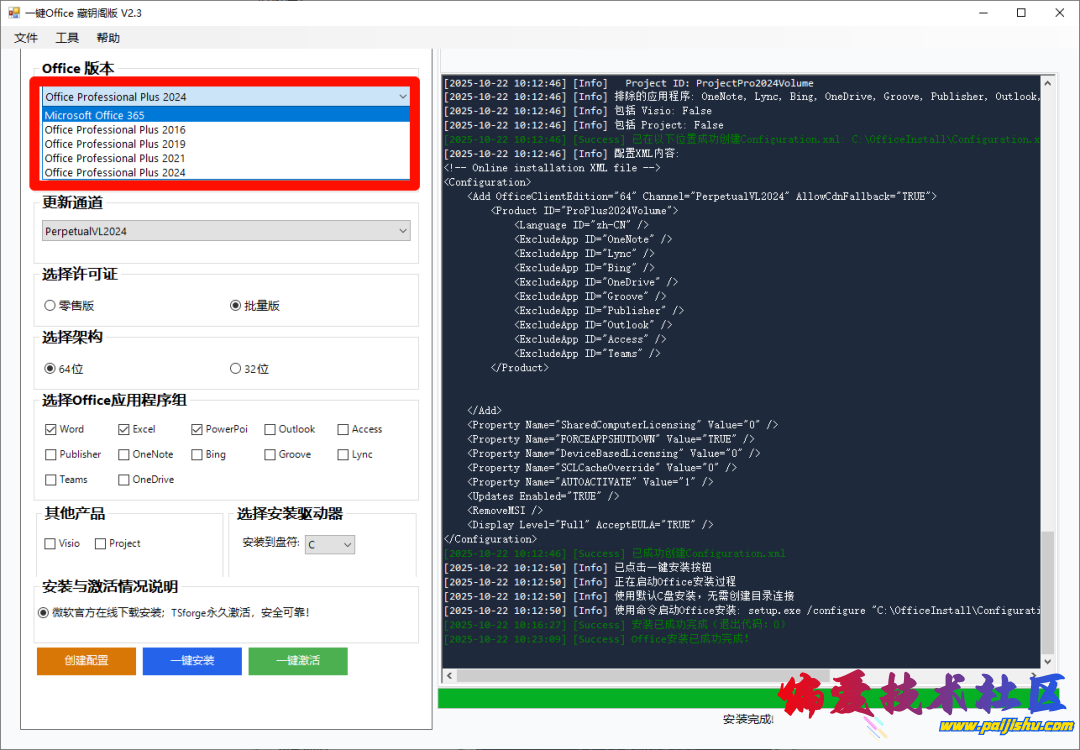
Task: Enable the Outlook checkbox
Action: click(270, 430)
